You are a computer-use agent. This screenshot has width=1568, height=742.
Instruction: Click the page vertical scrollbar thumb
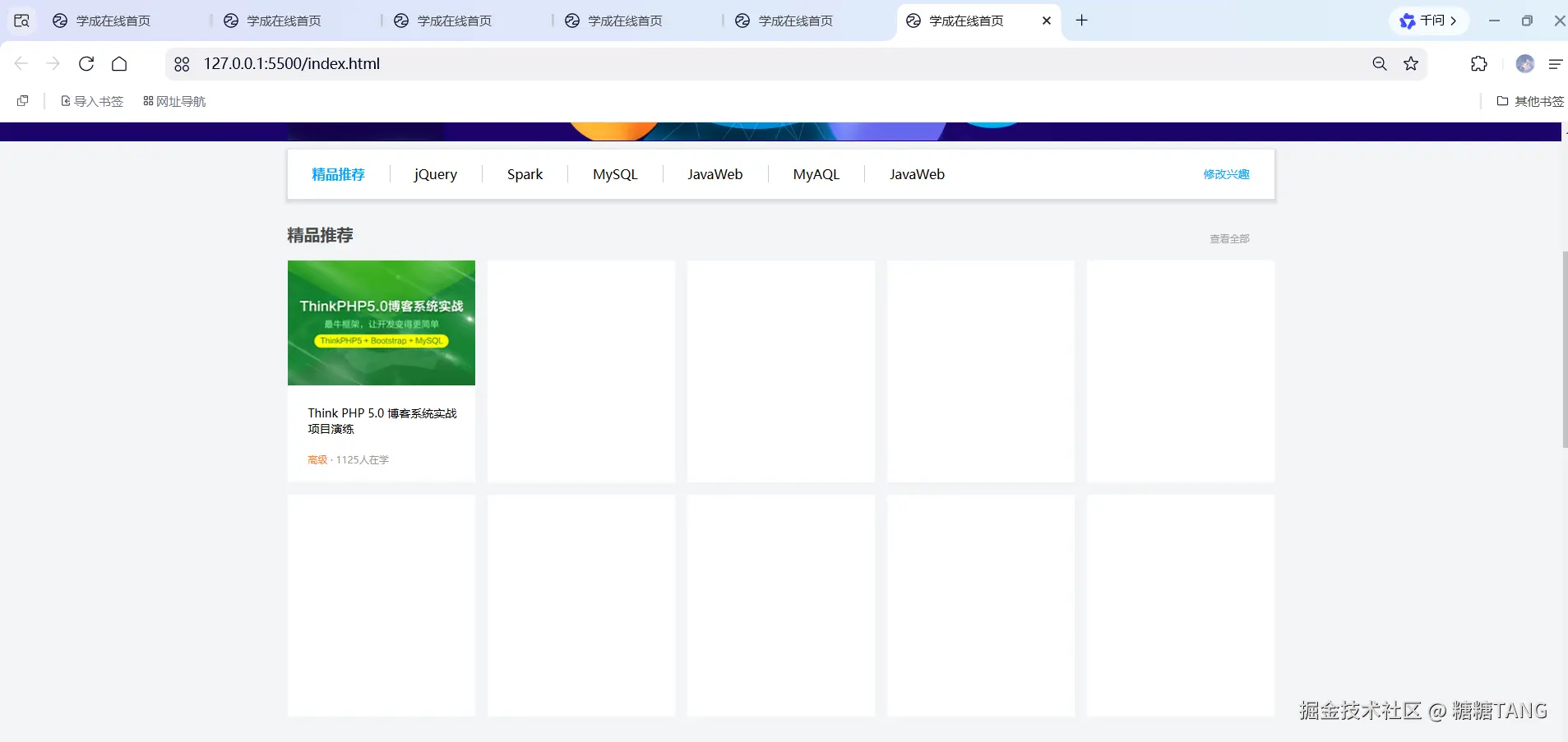pos(1565,349)
